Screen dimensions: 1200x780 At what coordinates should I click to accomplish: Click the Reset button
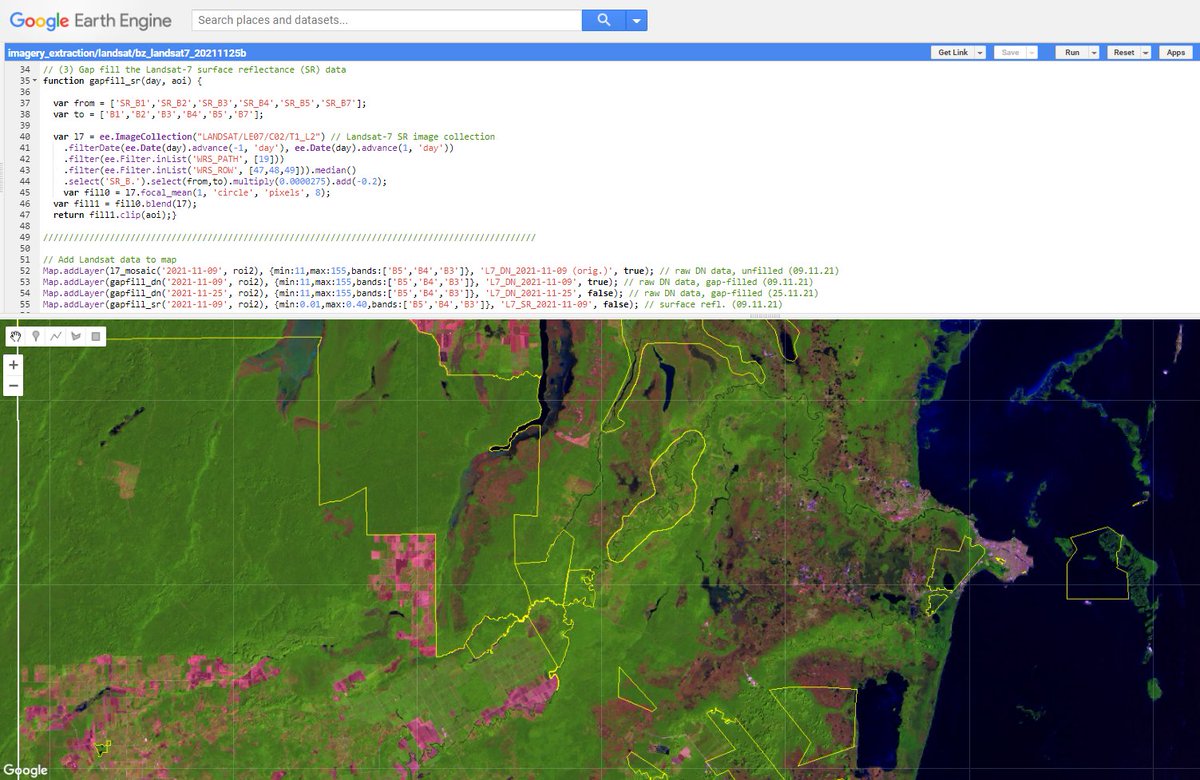(1123, 52)
